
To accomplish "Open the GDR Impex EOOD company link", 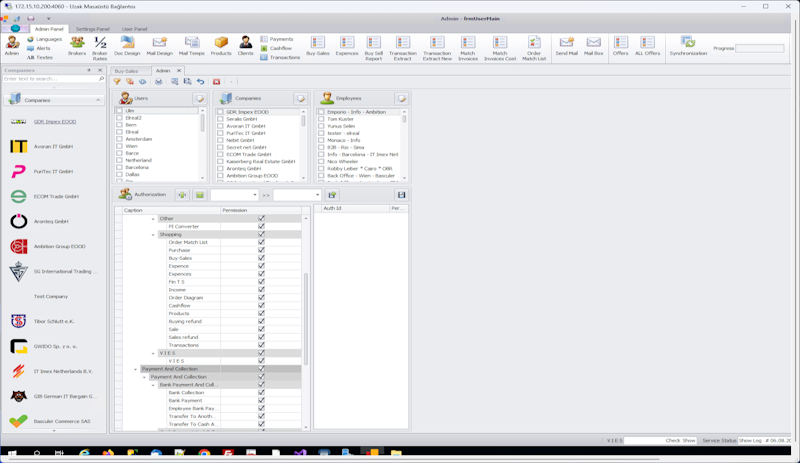I will pyautogui.click(x=55, y=121).
